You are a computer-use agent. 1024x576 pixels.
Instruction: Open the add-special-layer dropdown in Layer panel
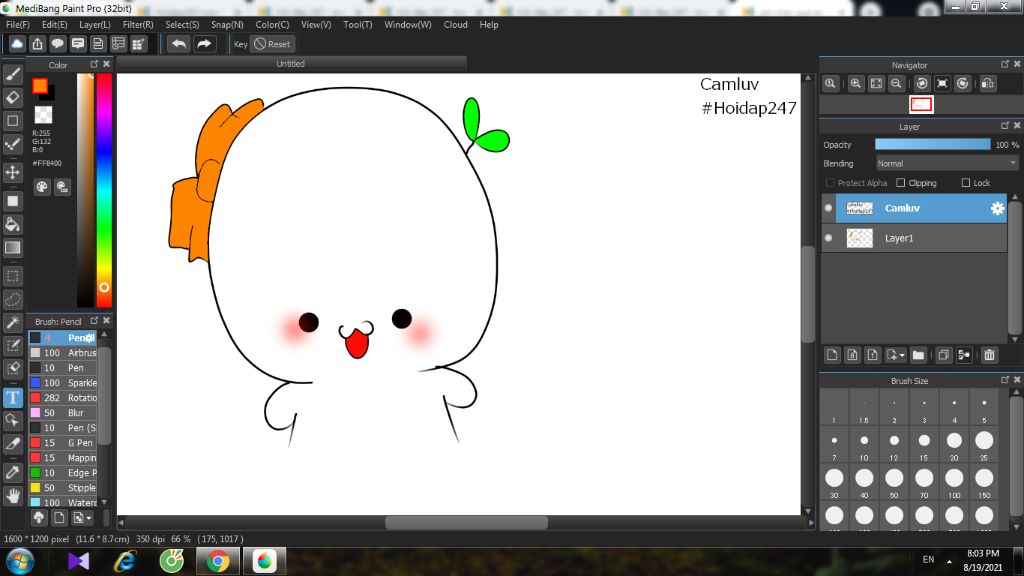click(x=895, y=355)
